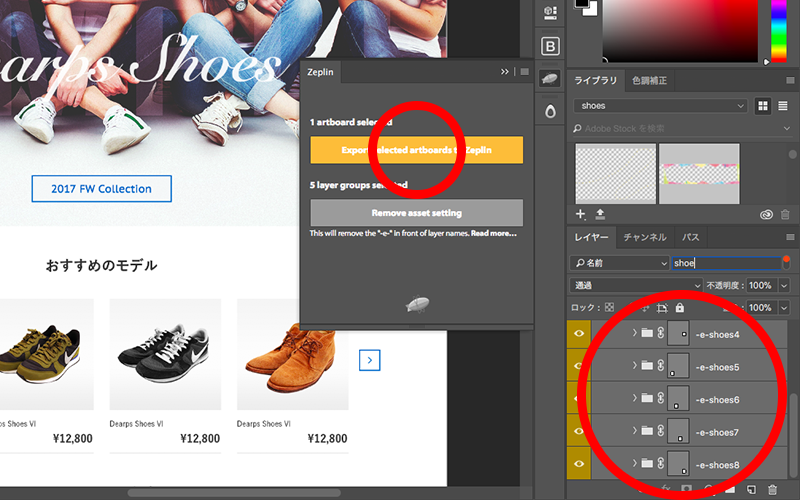
Task: Click the library trash icon
Action: [785, 214]
